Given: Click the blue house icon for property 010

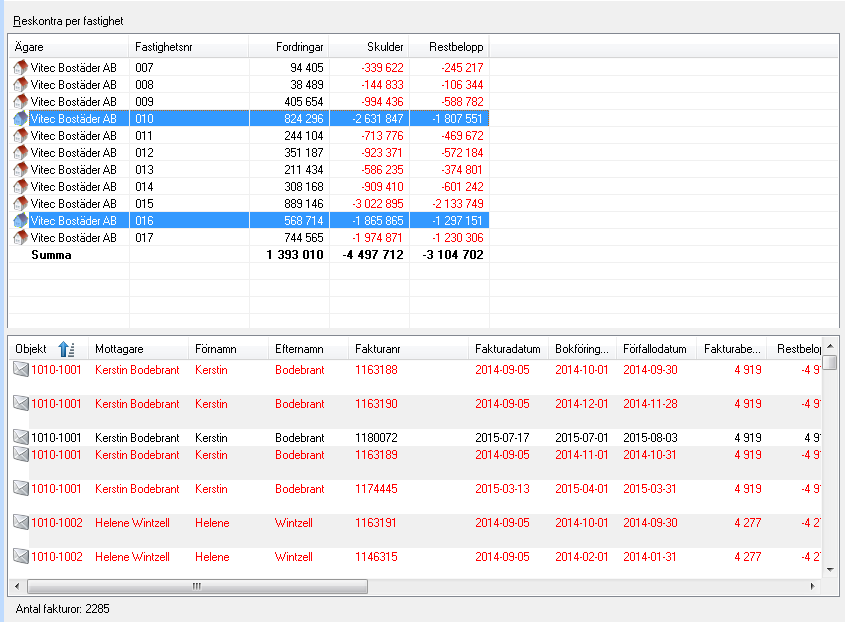Looking at the screenshot, I should [20, 119].
